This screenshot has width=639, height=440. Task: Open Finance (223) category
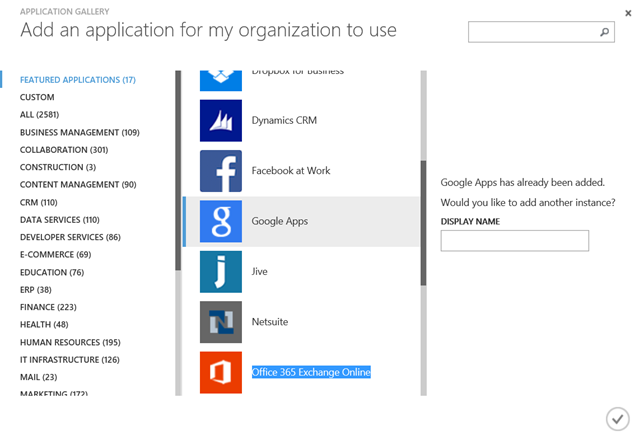pyautogui.click(x=48, y=307)
